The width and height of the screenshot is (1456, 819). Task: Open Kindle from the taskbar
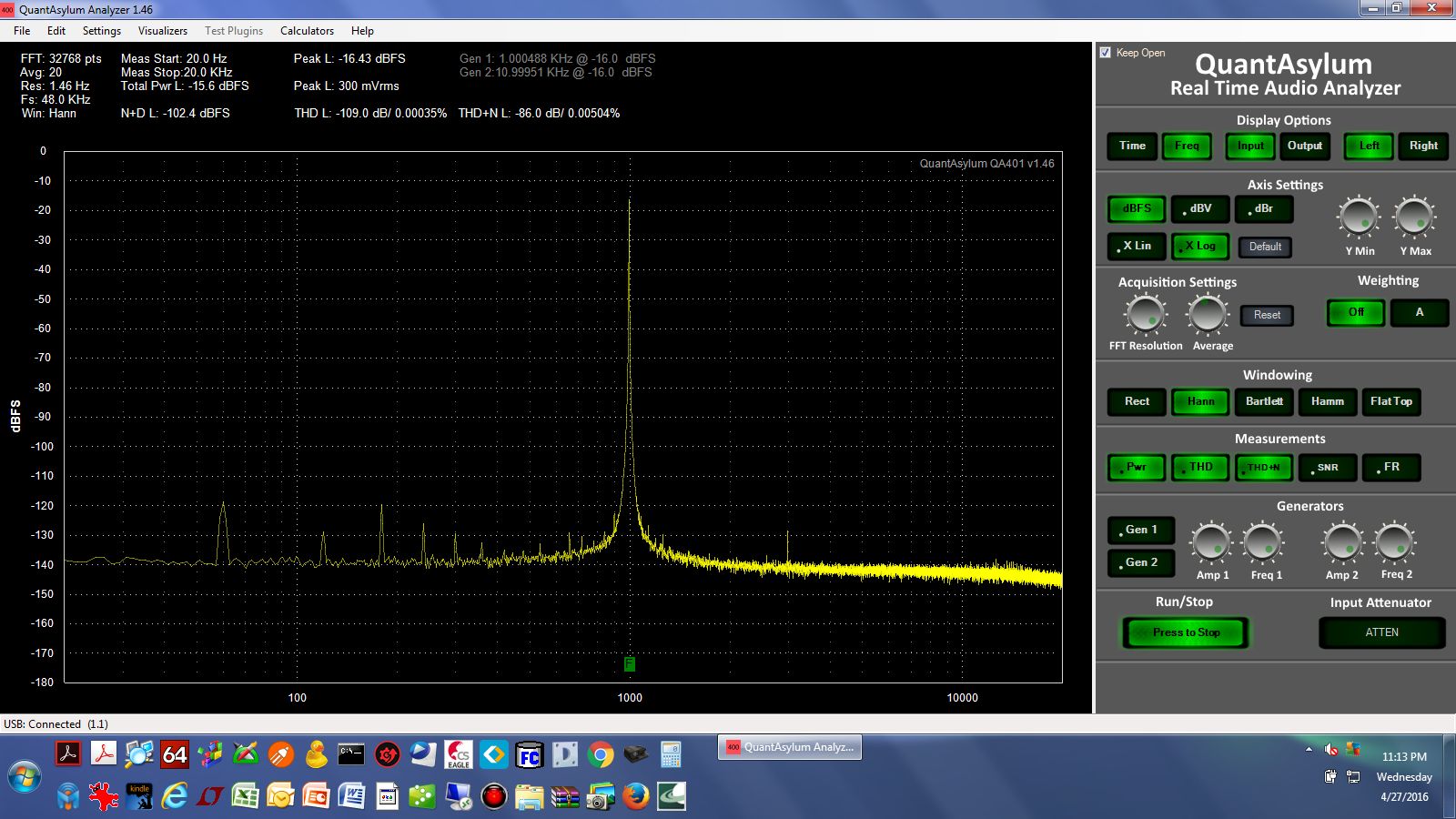click(x=139, y=797)
